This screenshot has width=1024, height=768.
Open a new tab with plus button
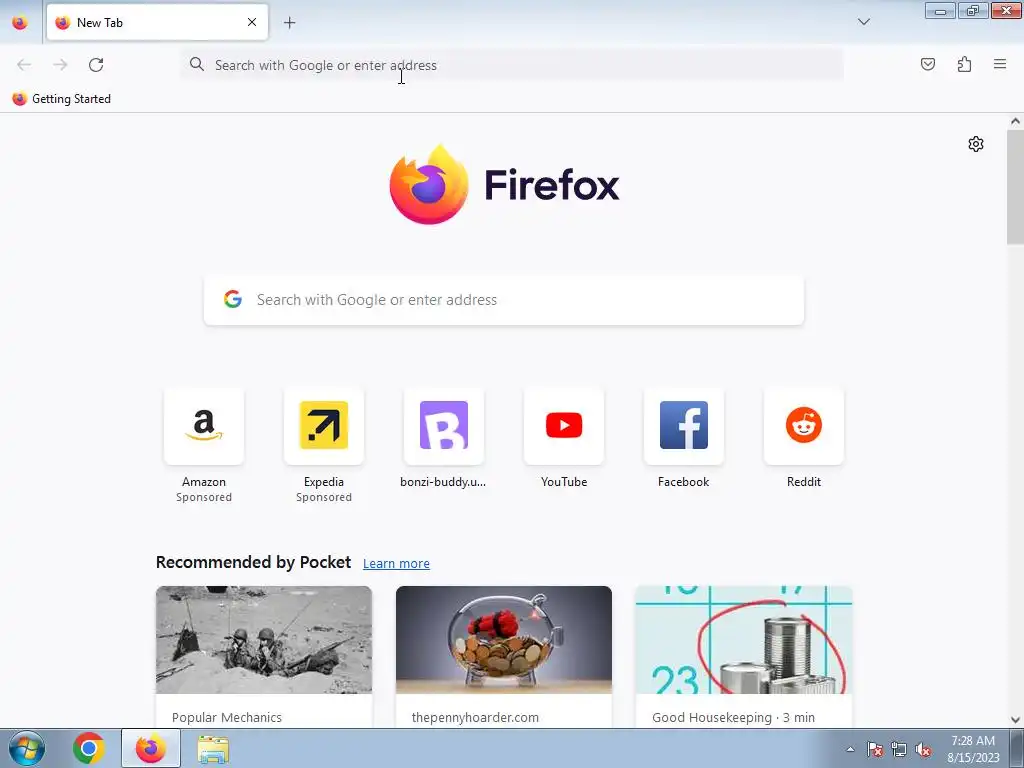(x=289, y=22)
